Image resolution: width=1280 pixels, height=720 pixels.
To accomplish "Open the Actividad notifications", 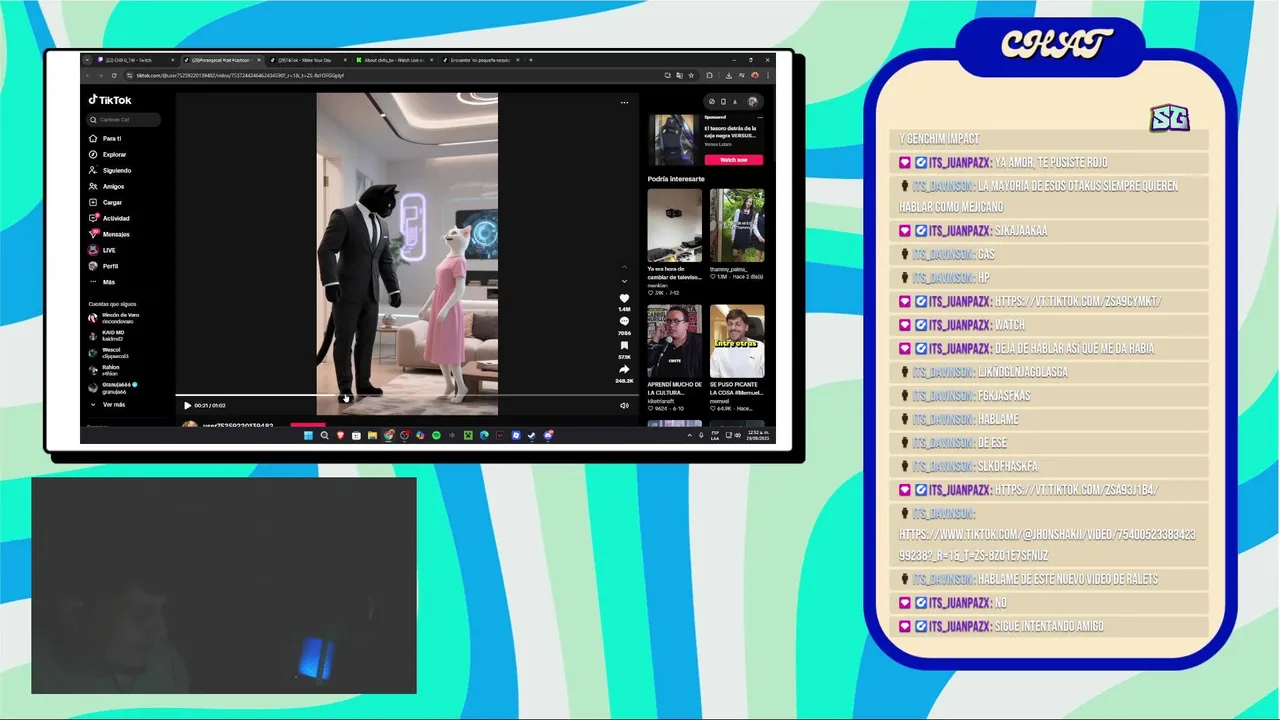I will pyautogui.click(x=109, y=218).
